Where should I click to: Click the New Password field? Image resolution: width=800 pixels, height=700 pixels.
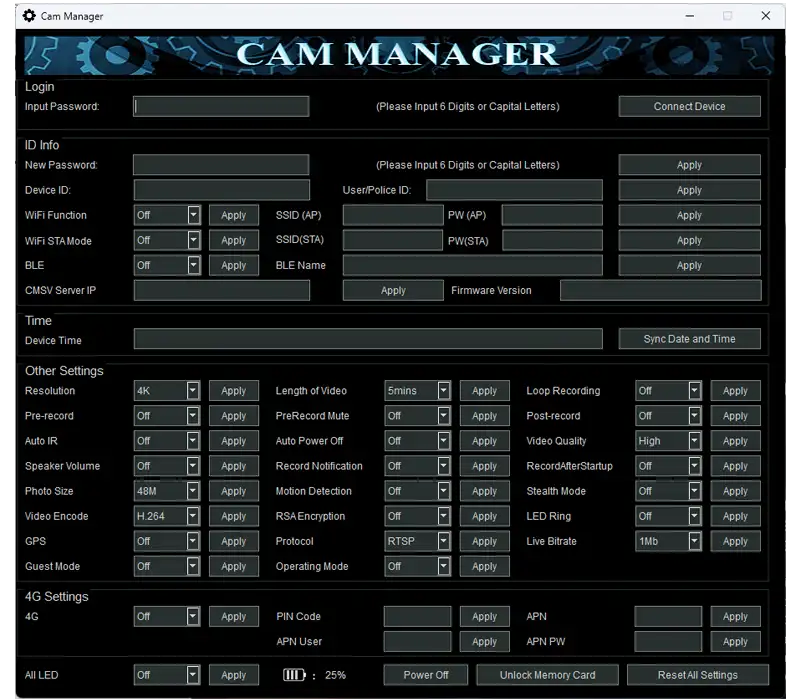pyautogui.click(x=221, y=165)
